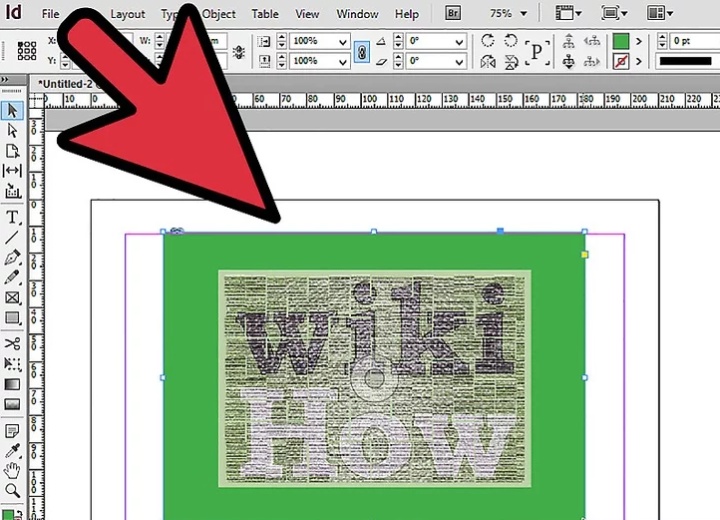Open the View menu
The width and height of the screenshot is (720, 520).
pyautogui.click(x=307, y=14)
